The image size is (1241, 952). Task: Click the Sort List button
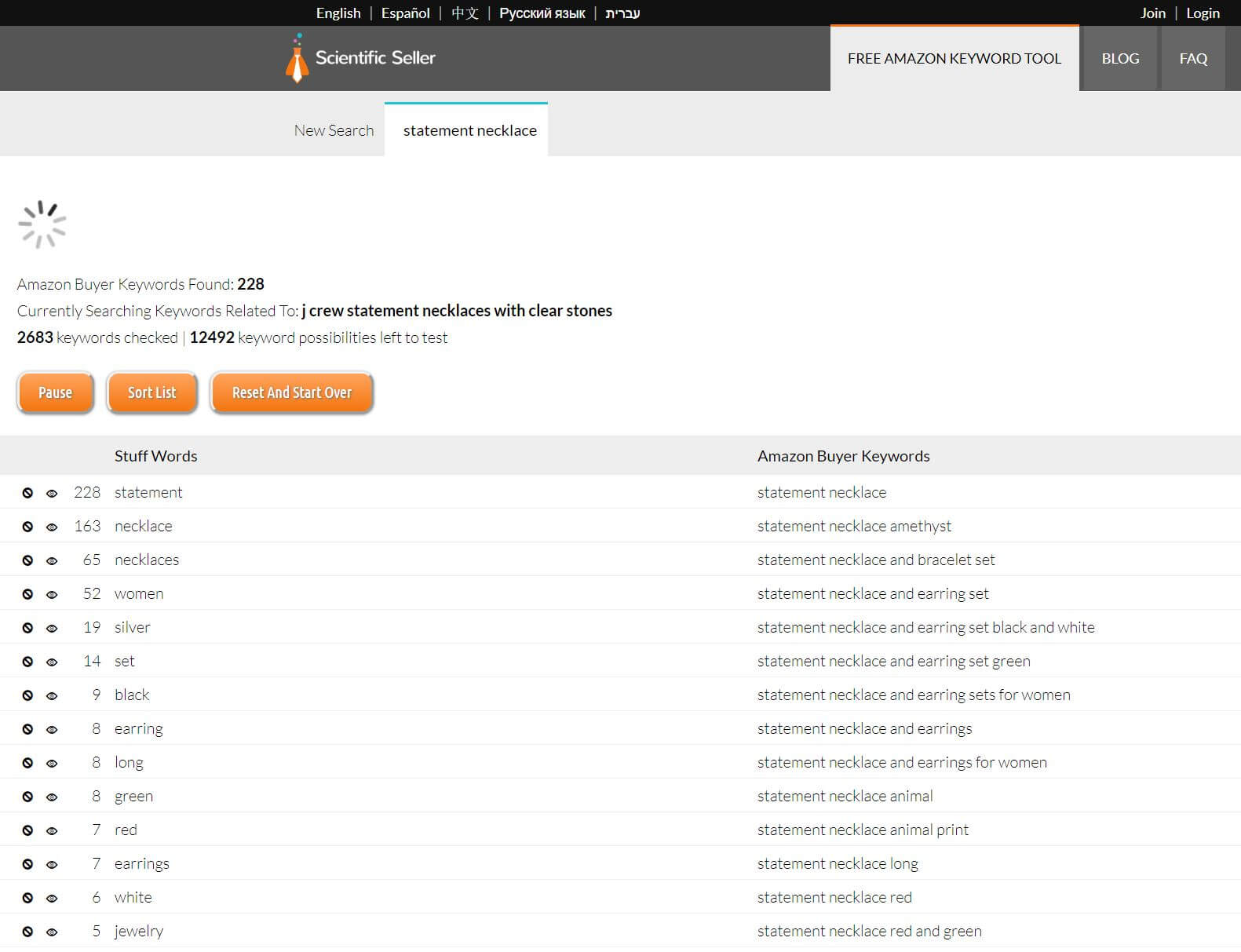151,392
